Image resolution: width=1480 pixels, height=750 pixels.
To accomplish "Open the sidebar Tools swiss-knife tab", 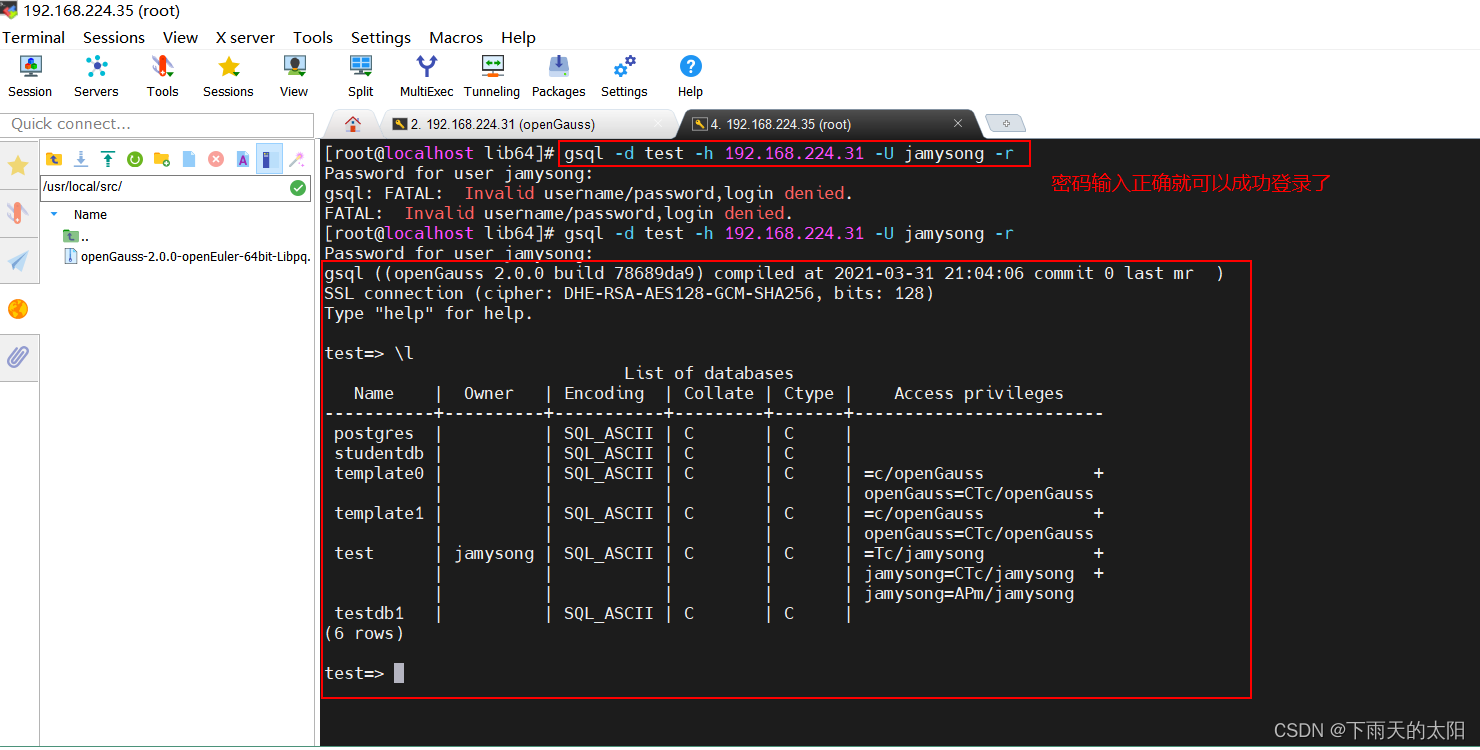I will click(x=18, y=212).
